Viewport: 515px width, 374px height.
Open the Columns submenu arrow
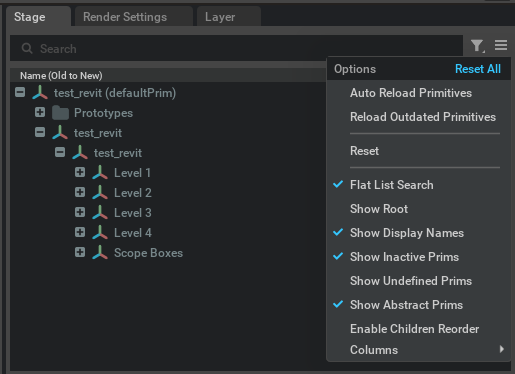[502, 349]
